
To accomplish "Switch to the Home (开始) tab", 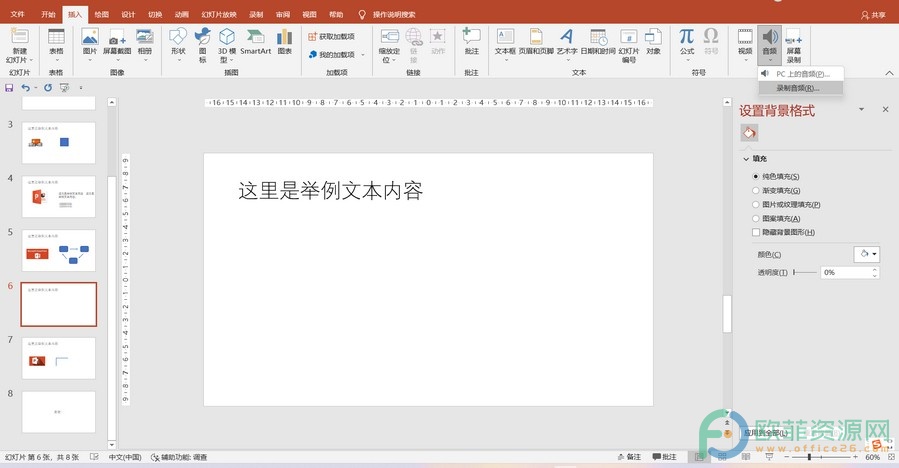I will (x=48, y=14).
